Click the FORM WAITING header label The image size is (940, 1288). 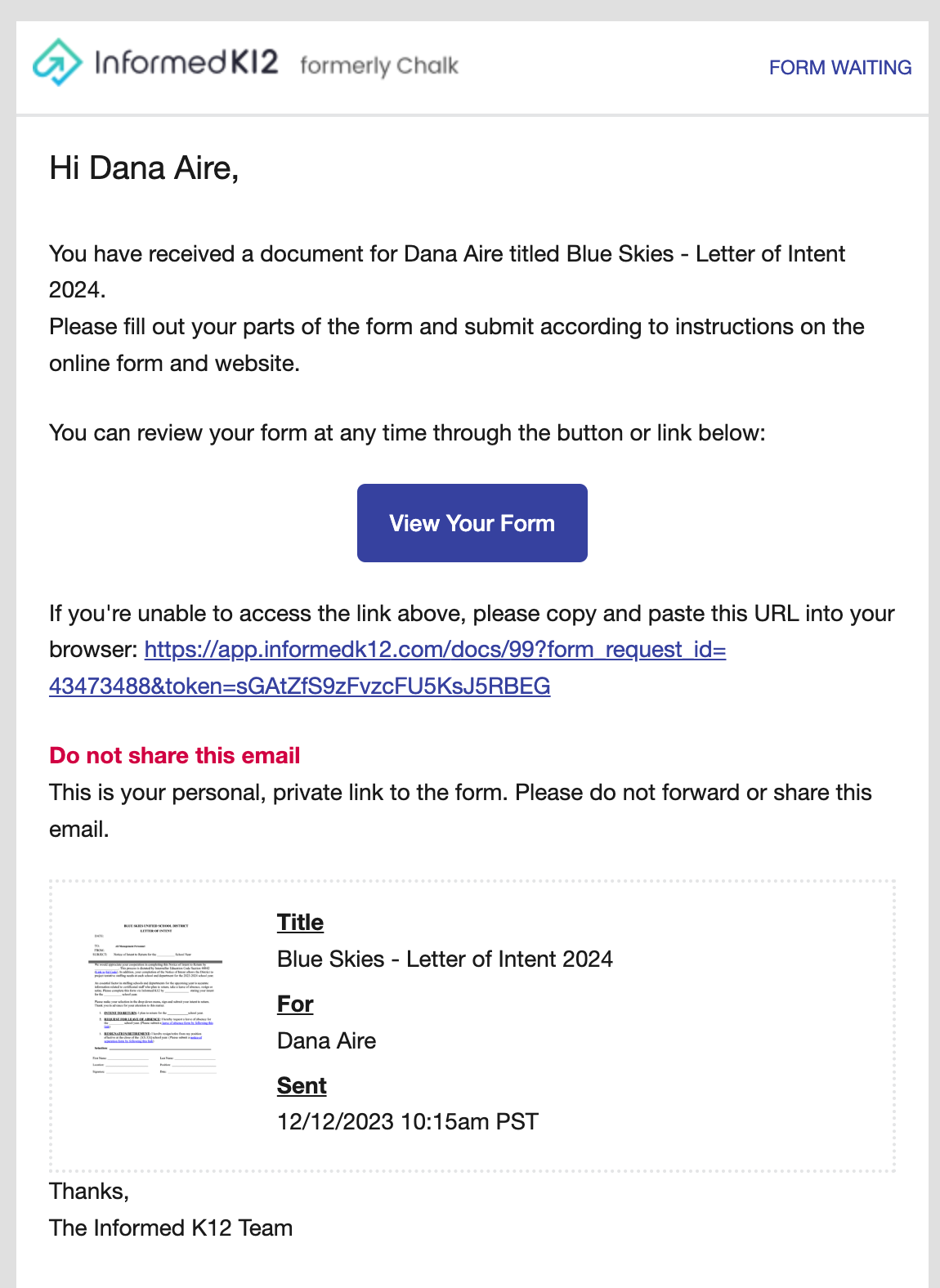tap(839, 68)
